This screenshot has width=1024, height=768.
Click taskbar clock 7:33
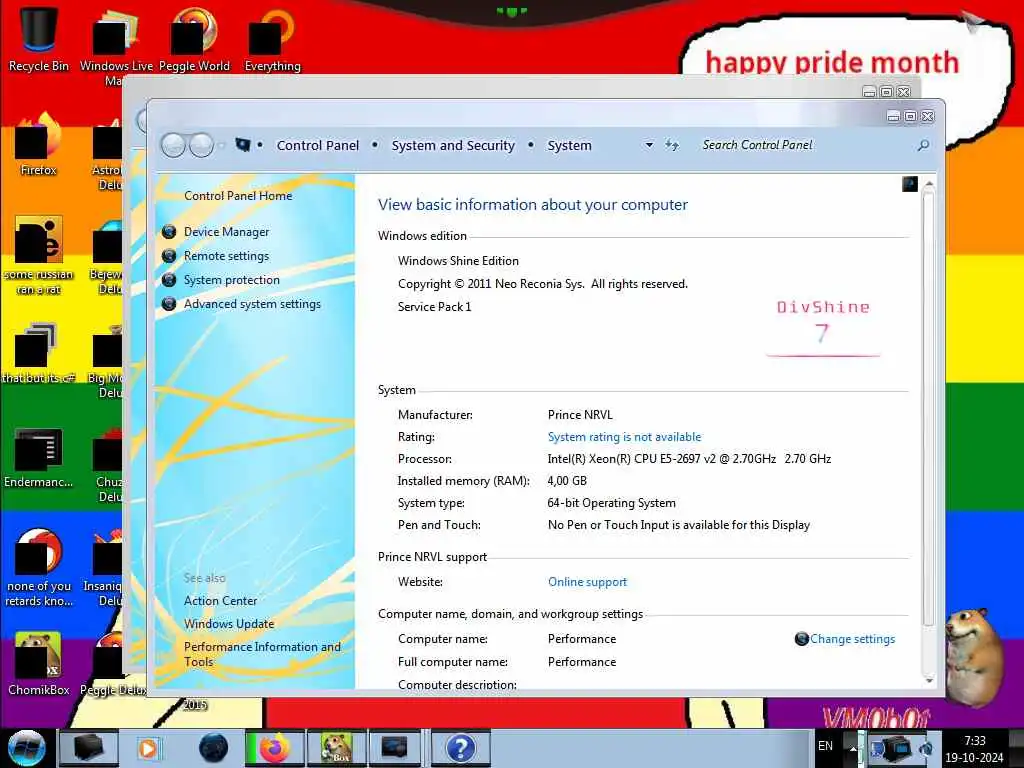974,749
